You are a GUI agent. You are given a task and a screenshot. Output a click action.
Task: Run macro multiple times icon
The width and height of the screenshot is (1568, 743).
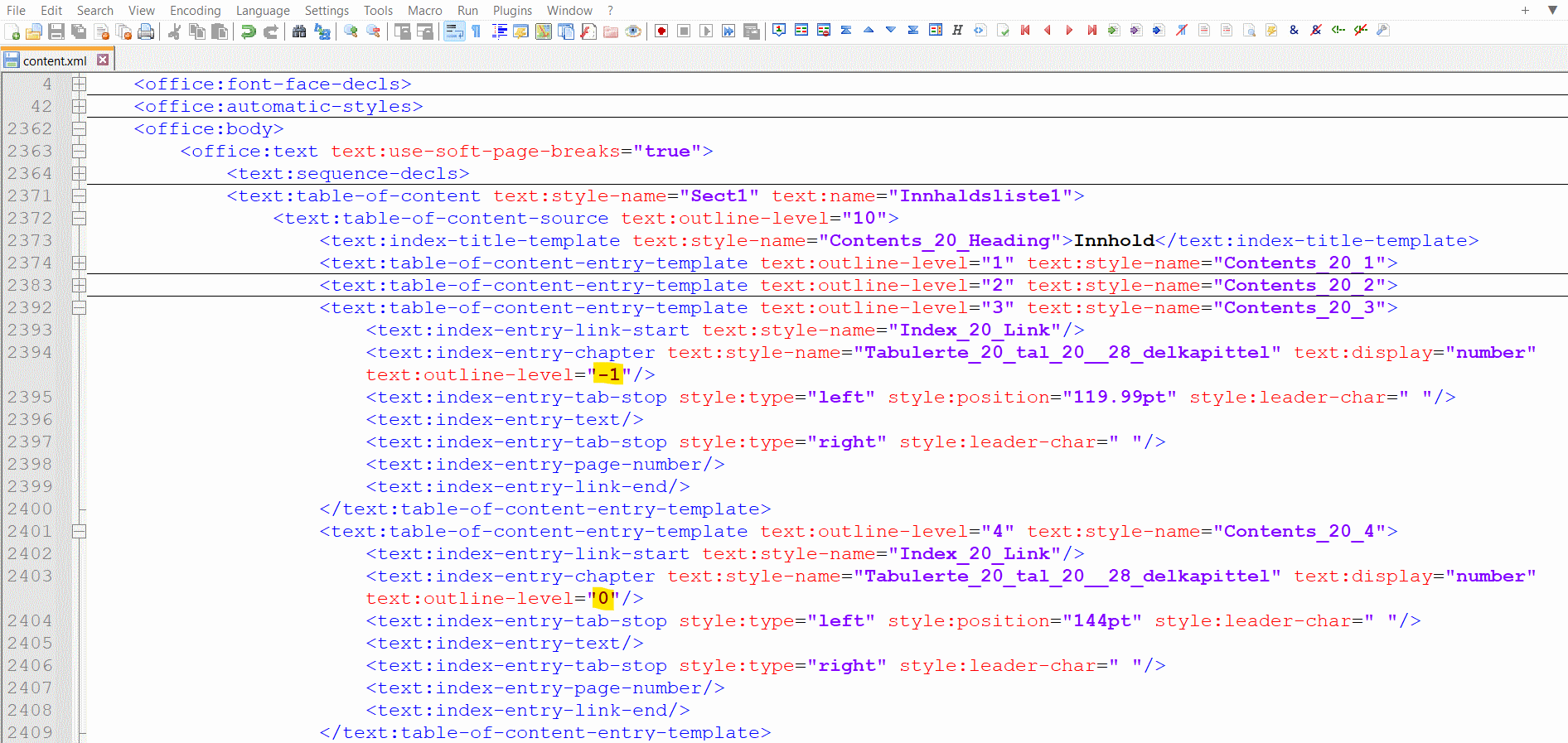click(728, 31)
